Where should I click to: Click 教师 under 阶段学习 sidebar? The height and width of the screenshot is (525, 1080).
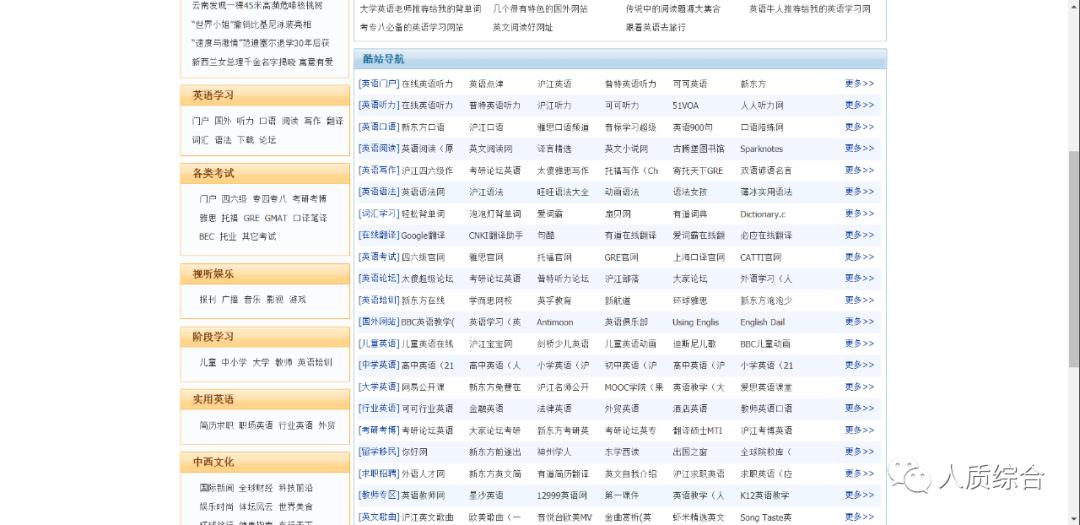click(x=284, y=362)
